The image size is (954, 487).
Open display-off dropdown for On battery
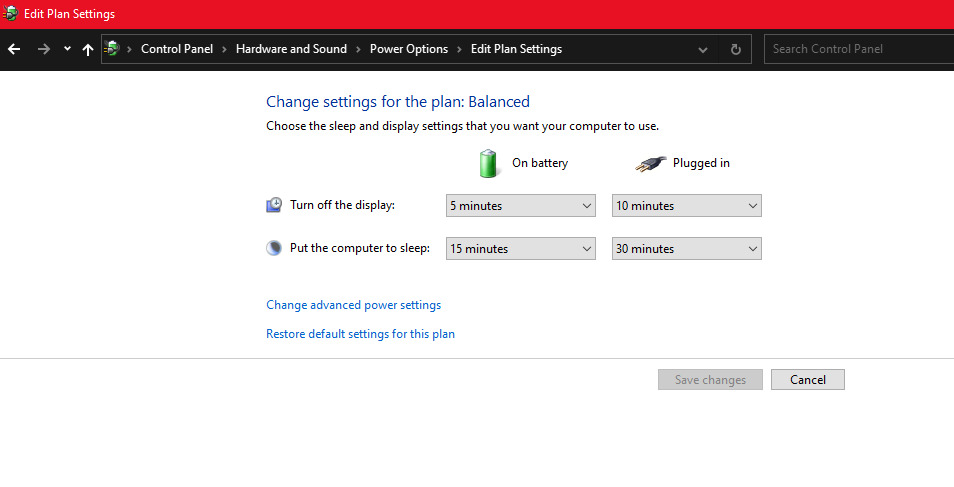click(x=521, y=206)
